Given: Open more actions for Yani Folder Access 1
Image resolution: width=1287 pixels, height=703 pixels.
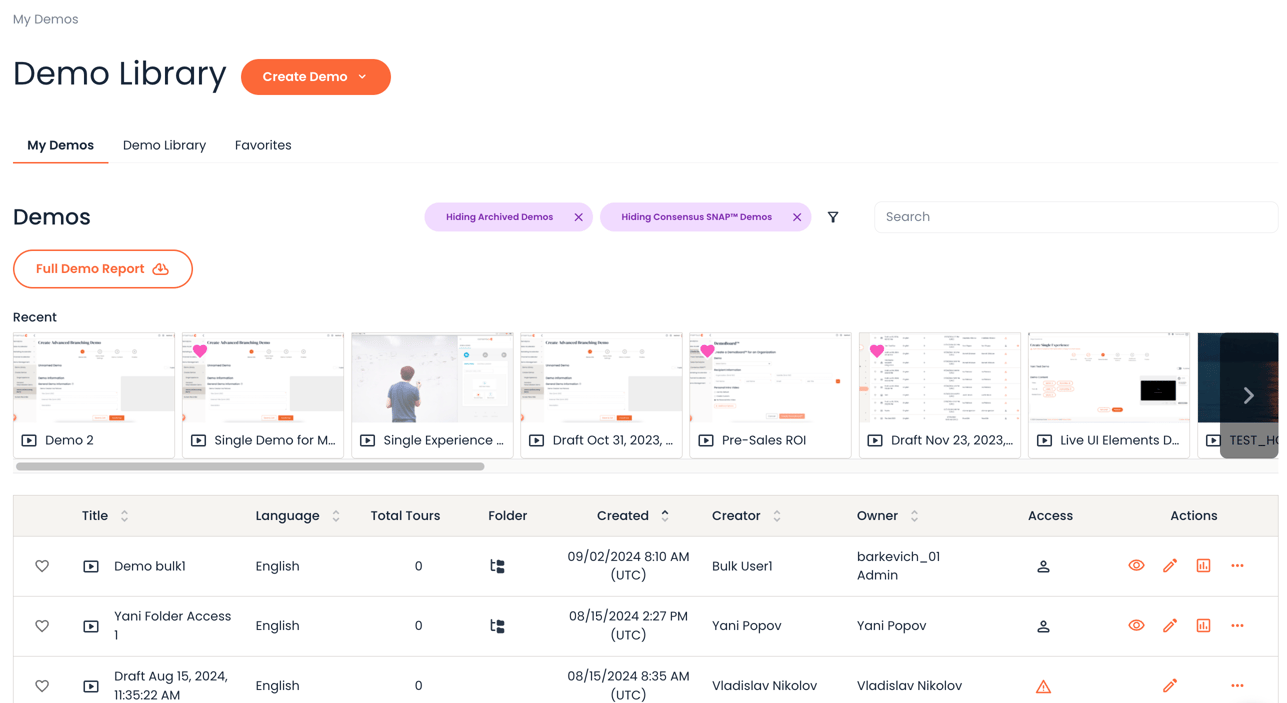Looking at the screenshot, I should click(x=1237, y=626).
